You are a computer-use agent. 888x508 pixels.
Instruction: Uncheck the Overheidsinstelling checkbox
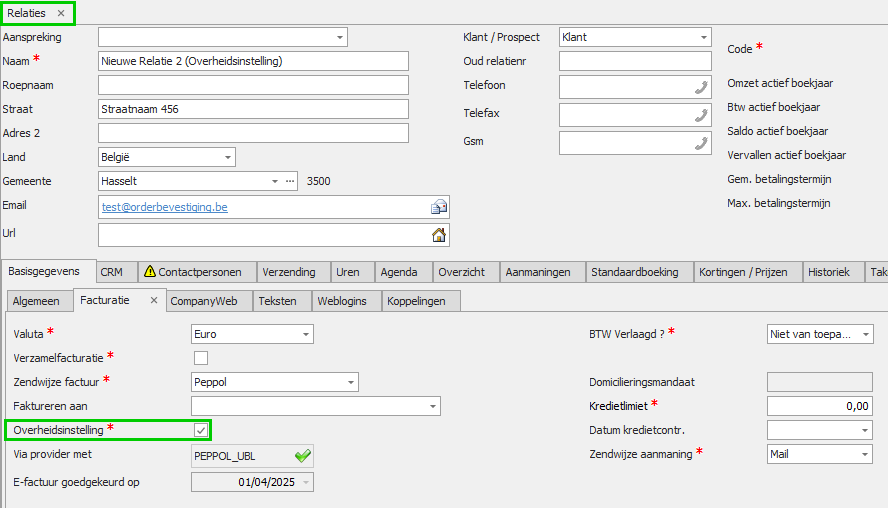(x=201, y=429)
